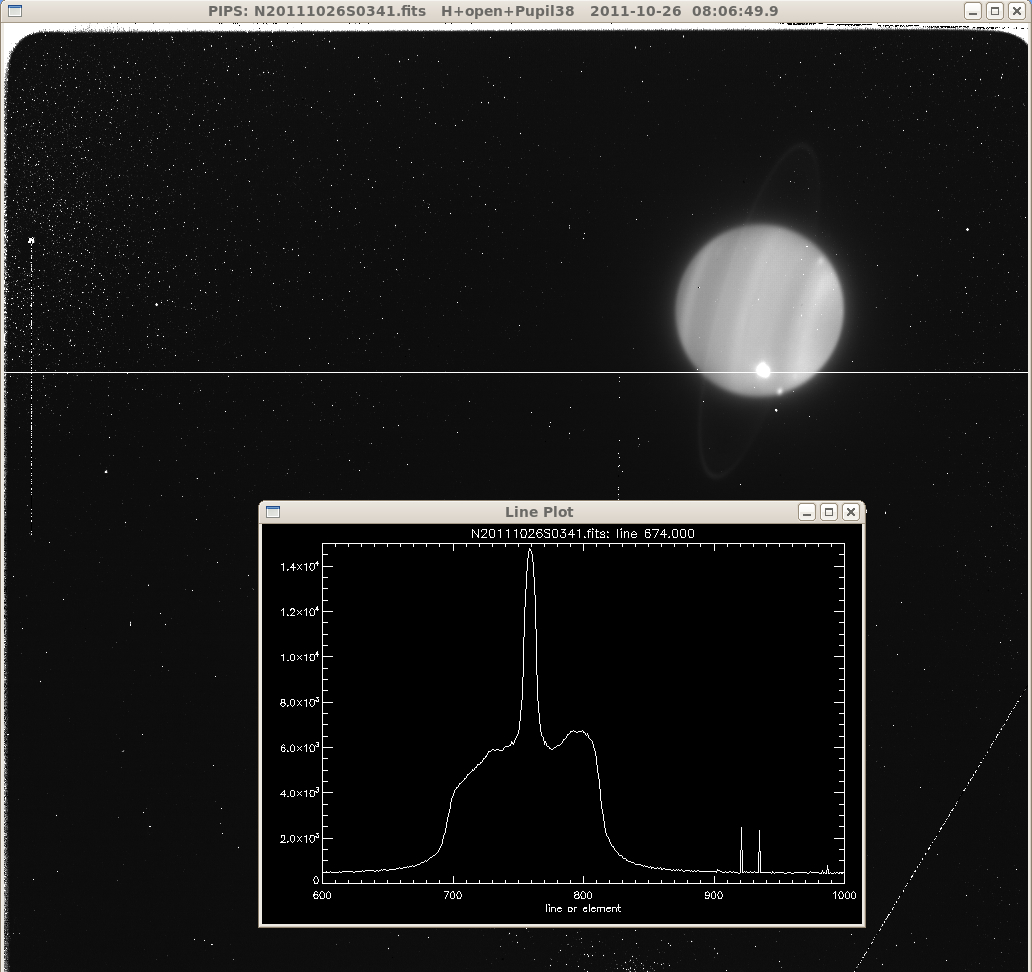Click the tallest peak in the line plot
This screenshot has height=972, width=1032.
[x=530, y=553]
